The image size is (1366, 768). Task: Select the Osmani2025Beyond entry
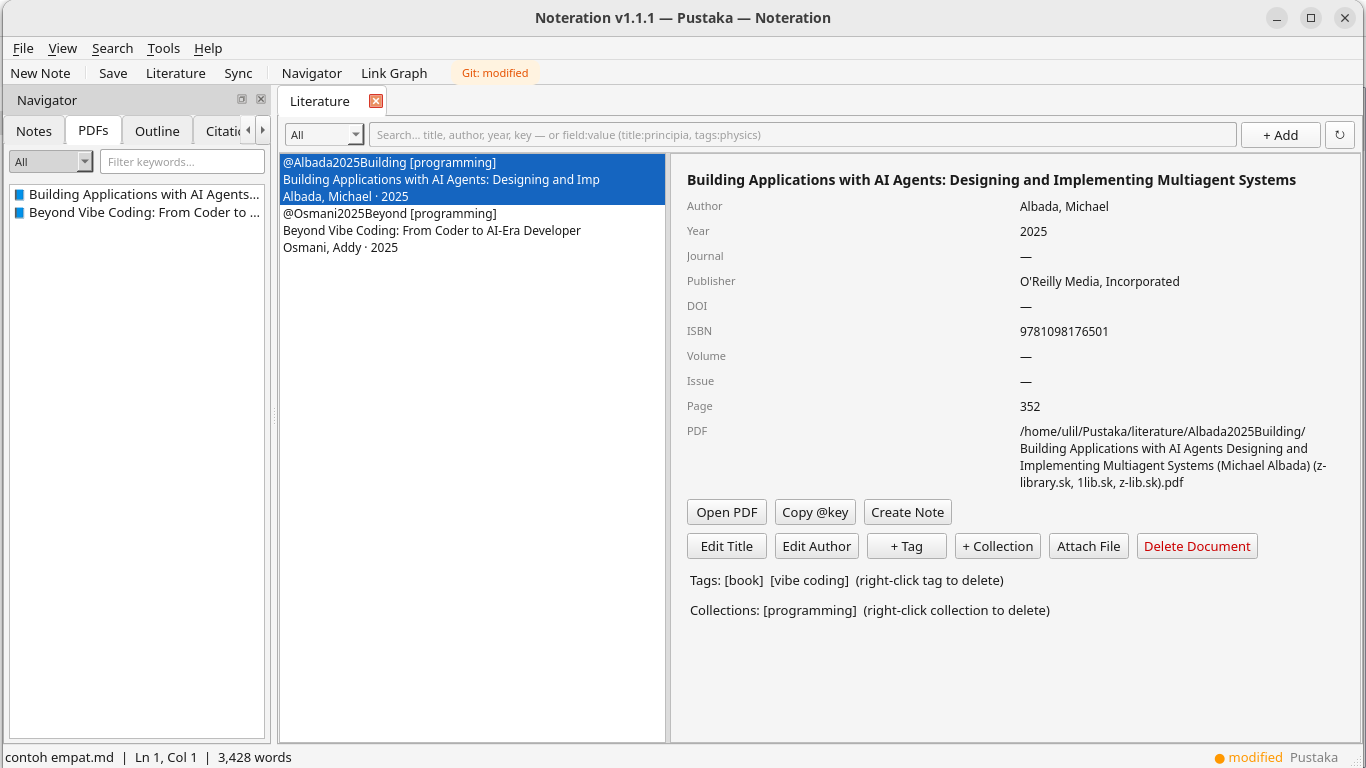[x=472, y=231]
